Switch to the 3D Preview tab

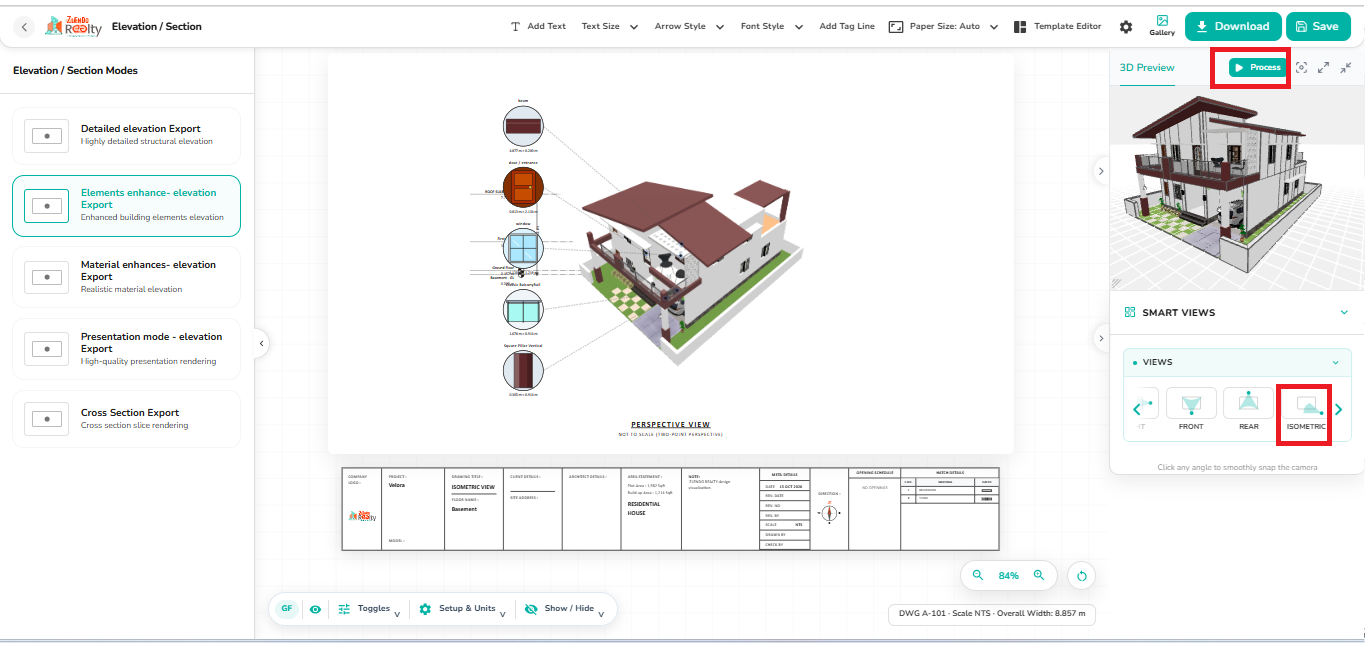[x=1147, y=67]
